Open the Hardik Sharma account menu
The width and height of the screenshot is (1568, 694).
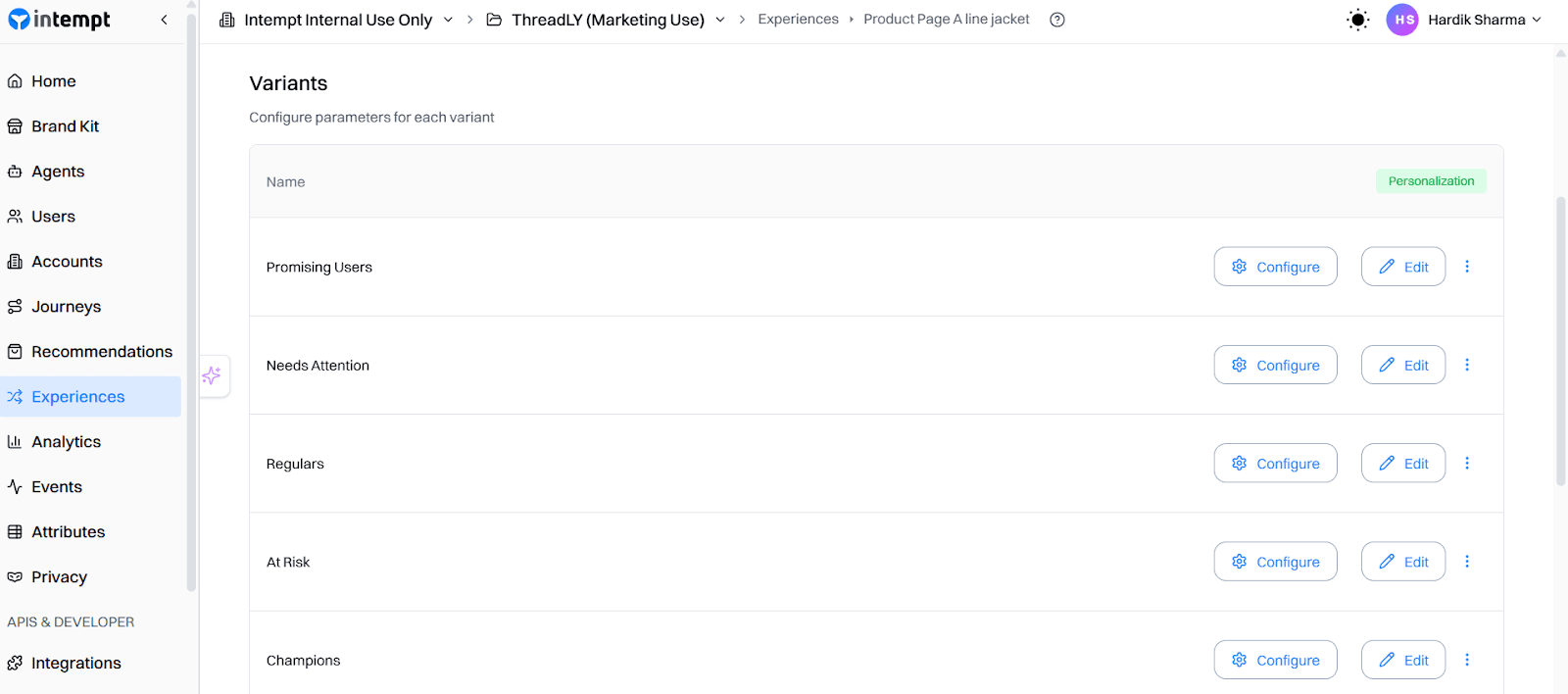point(1485,20)
